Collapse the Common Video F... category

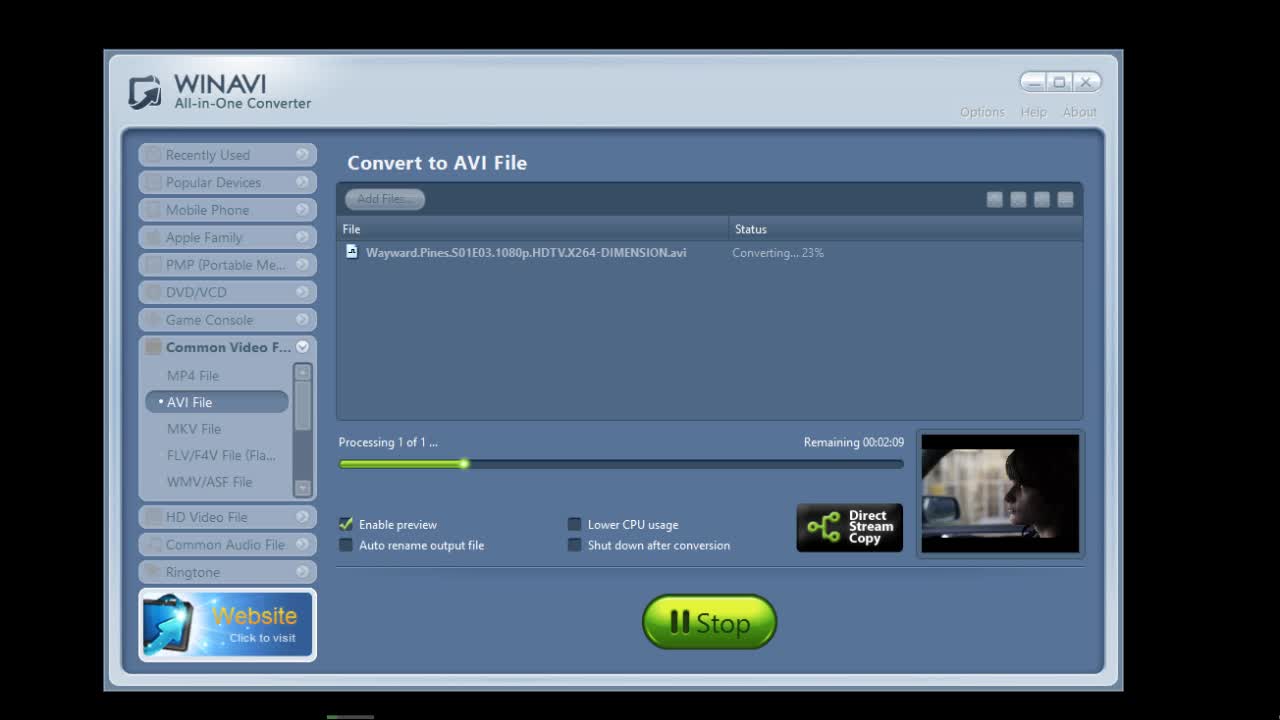click(x=227, y=347)
